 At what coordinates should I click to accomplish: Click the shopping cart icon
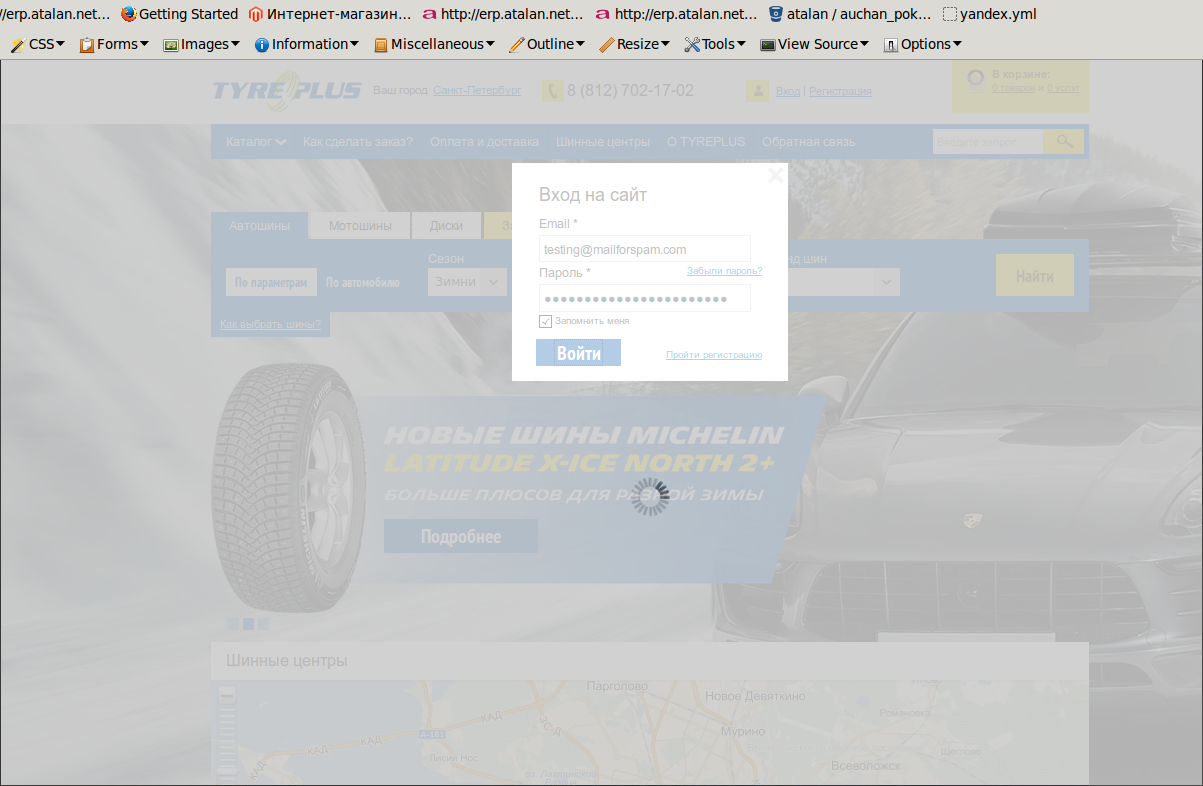pos(974,79)
